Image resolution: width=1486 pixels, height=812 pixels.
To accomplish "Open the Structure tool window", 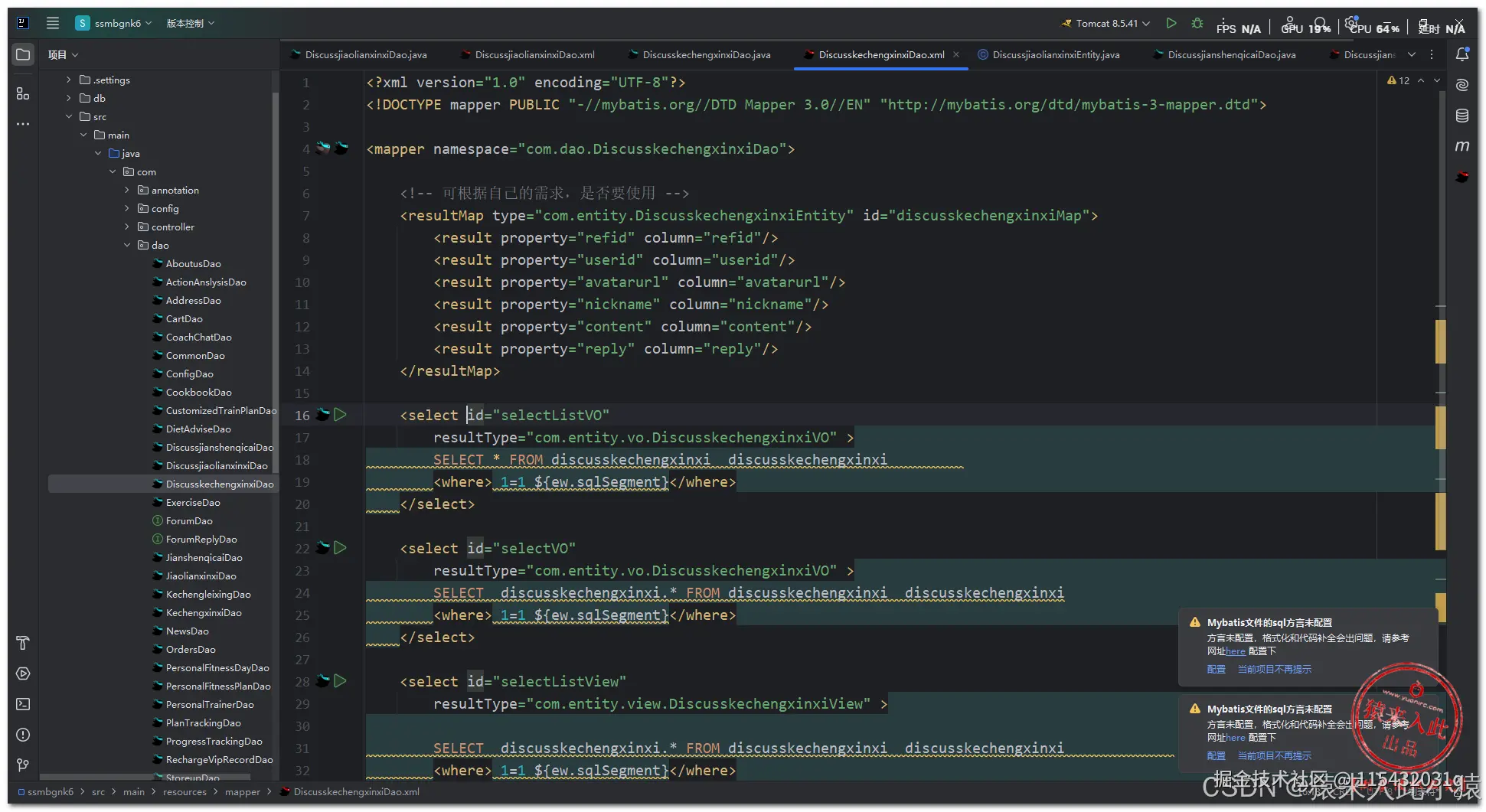I will pyautogui.click(x=23, y=93).
